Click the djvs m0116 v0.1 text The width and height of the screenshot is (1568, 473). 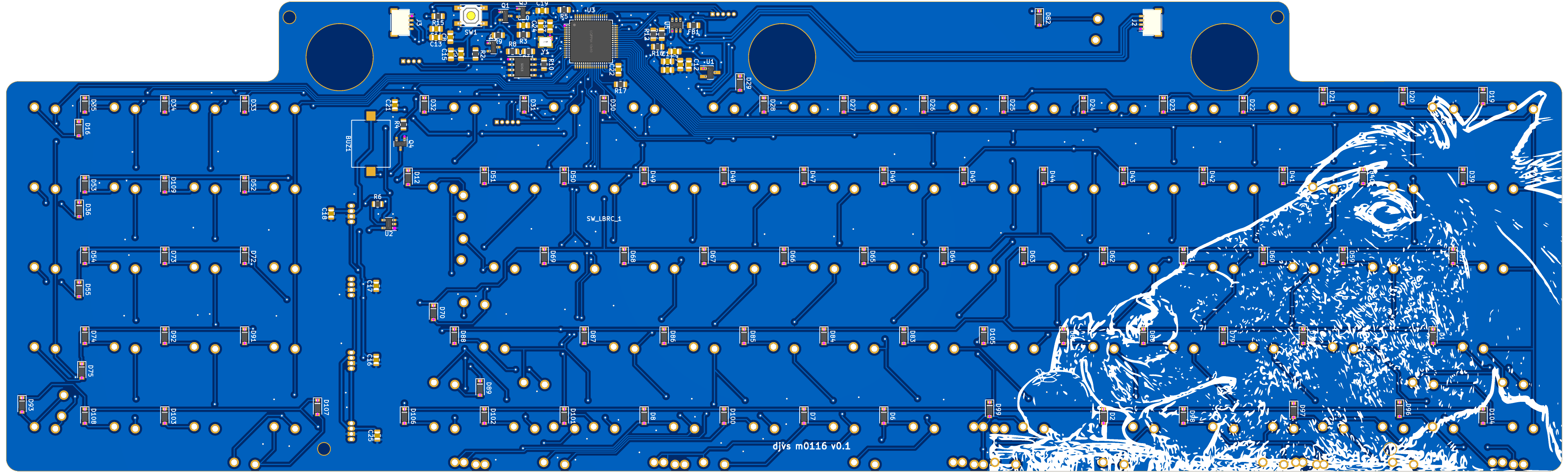coord(812,446)
